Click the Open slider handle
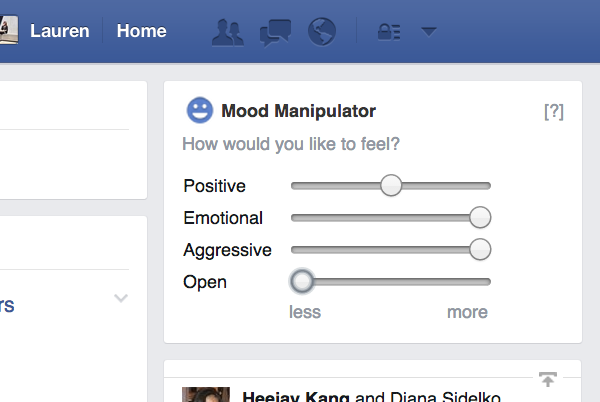This screenshot has width=600, height=402. [302, 281]
